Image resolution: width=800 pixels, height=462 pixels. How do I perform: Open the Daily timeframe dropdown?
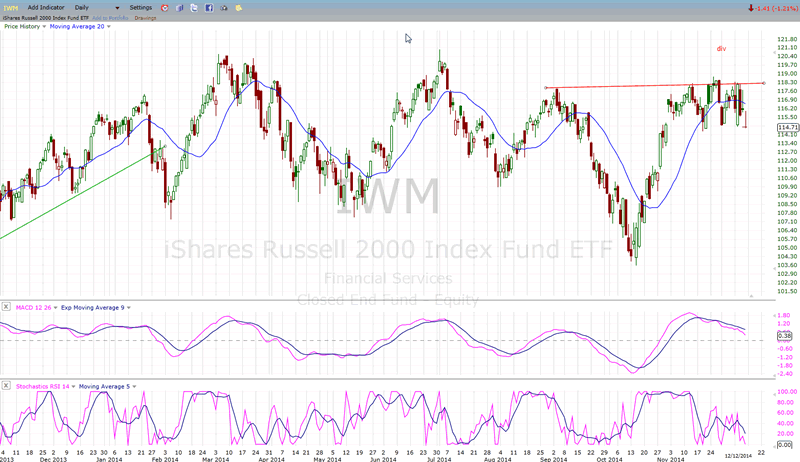click(96, 8)
